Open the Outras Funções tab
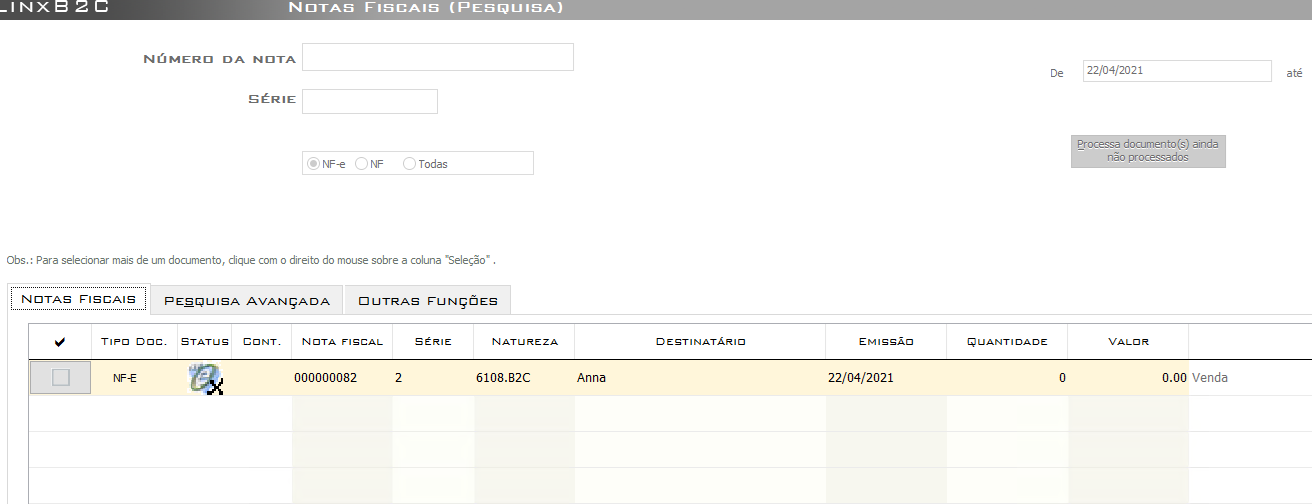Viewport: 1312px width, 504px height. pos(427,300)
